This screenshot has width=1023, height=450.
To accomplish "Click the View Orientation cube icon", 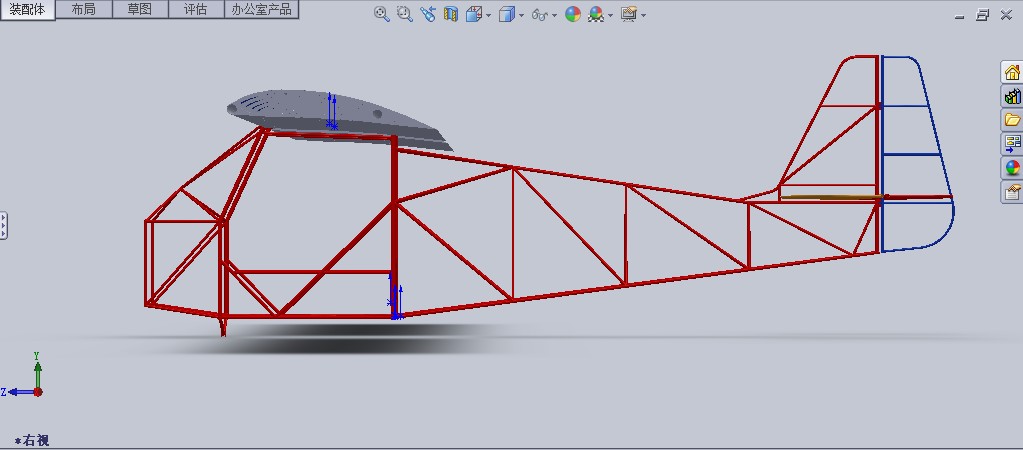I will click(474, 14).
